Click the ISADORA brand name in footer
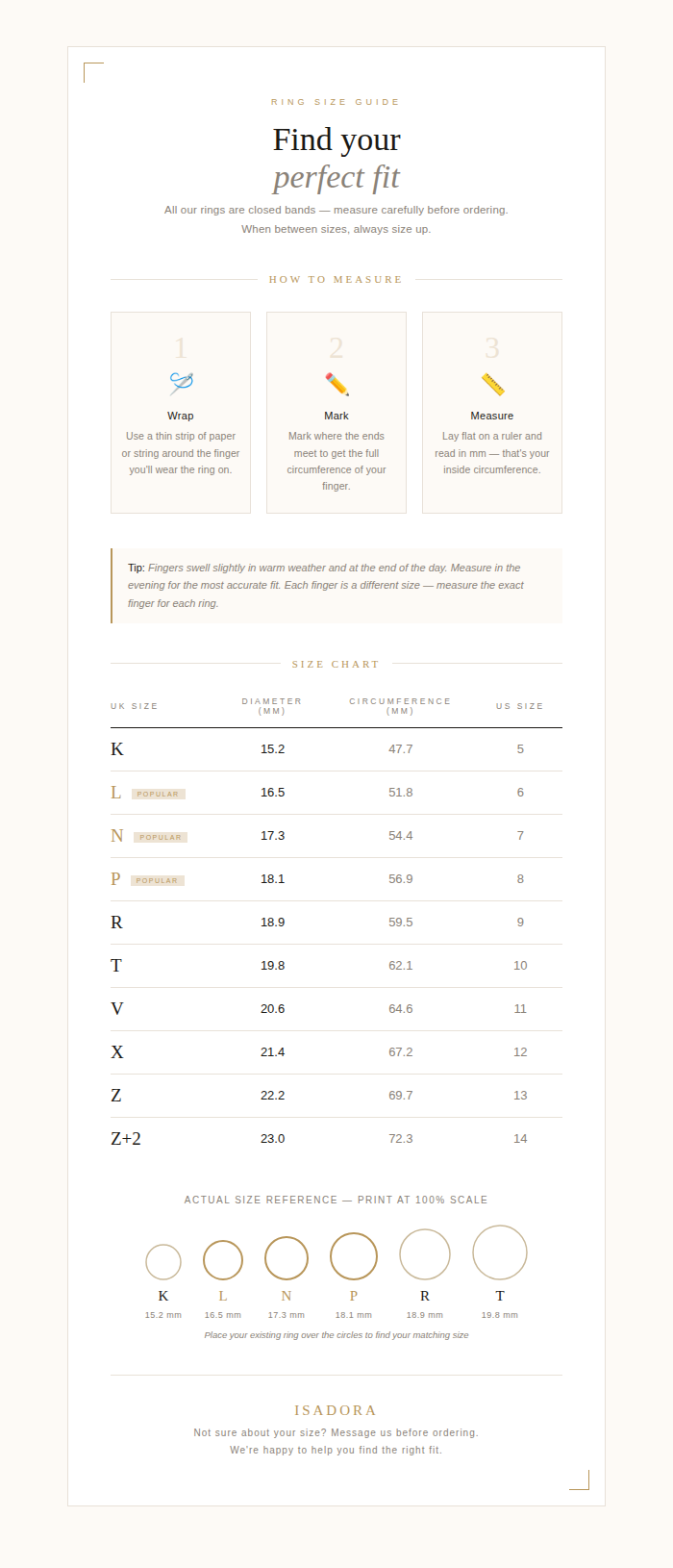The width and height of the screenshot is (673, 1568). (336, 1410)
